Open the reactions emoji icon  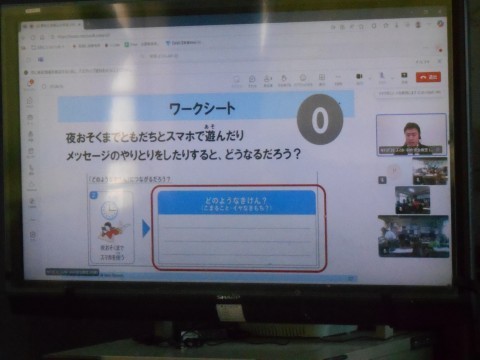point(303,78)
